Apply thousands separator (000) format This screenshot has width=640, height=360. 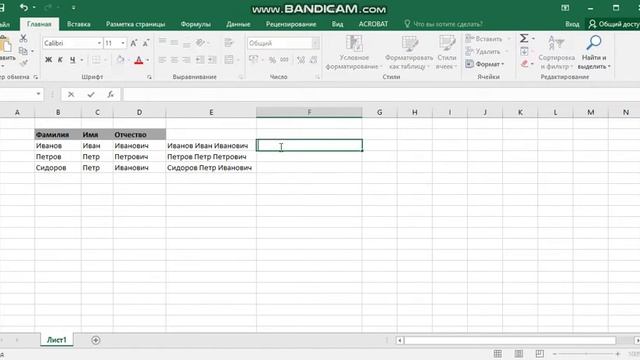coord(284,60)
